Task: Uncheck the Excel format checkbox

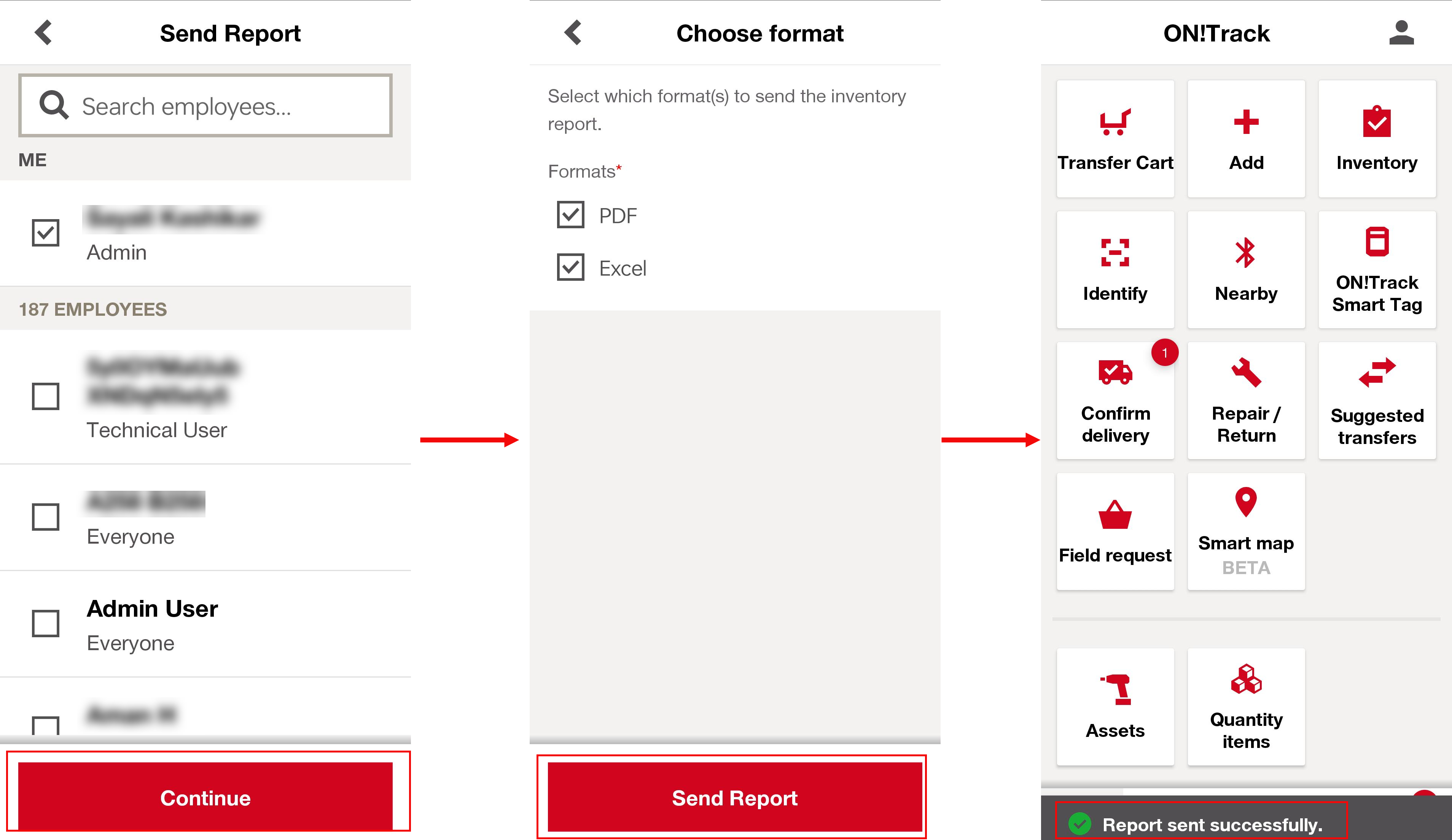Action: click(x=570, y=267)
